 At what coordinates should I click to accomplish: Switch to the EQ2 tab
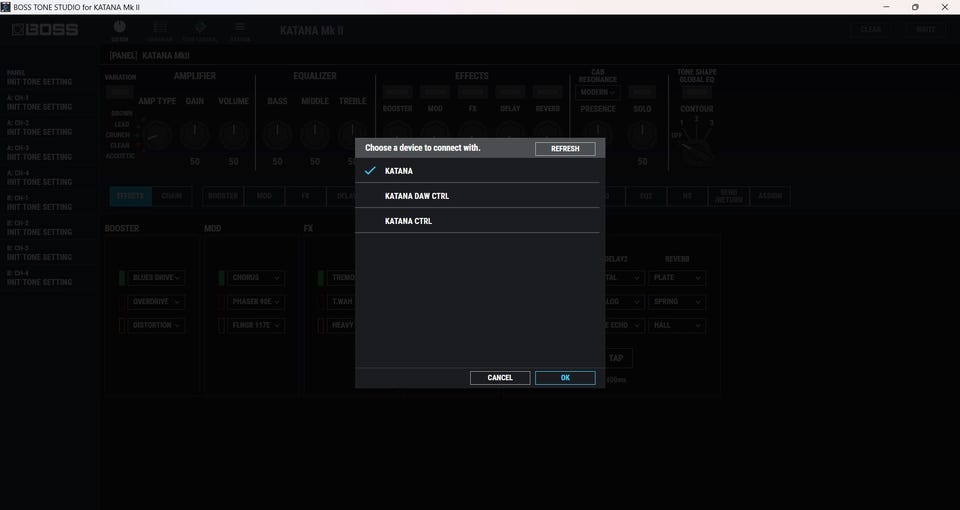click(646, 196)
